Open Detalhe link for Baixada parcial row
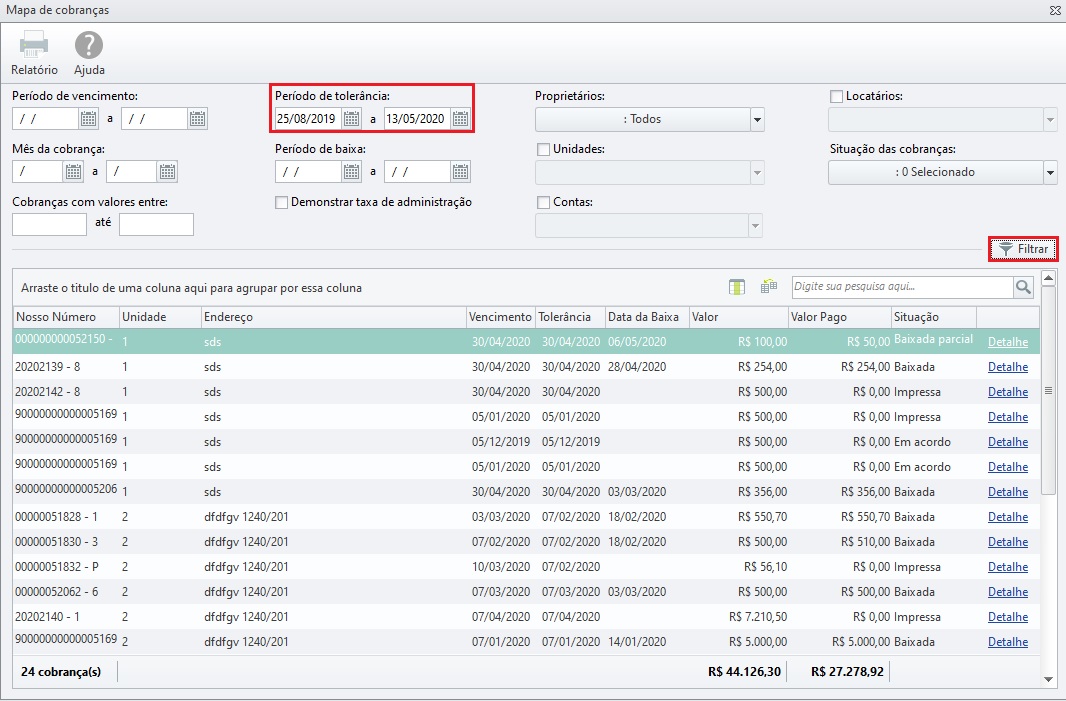Screen dimensions: 1066x701 click(1008, 342)
